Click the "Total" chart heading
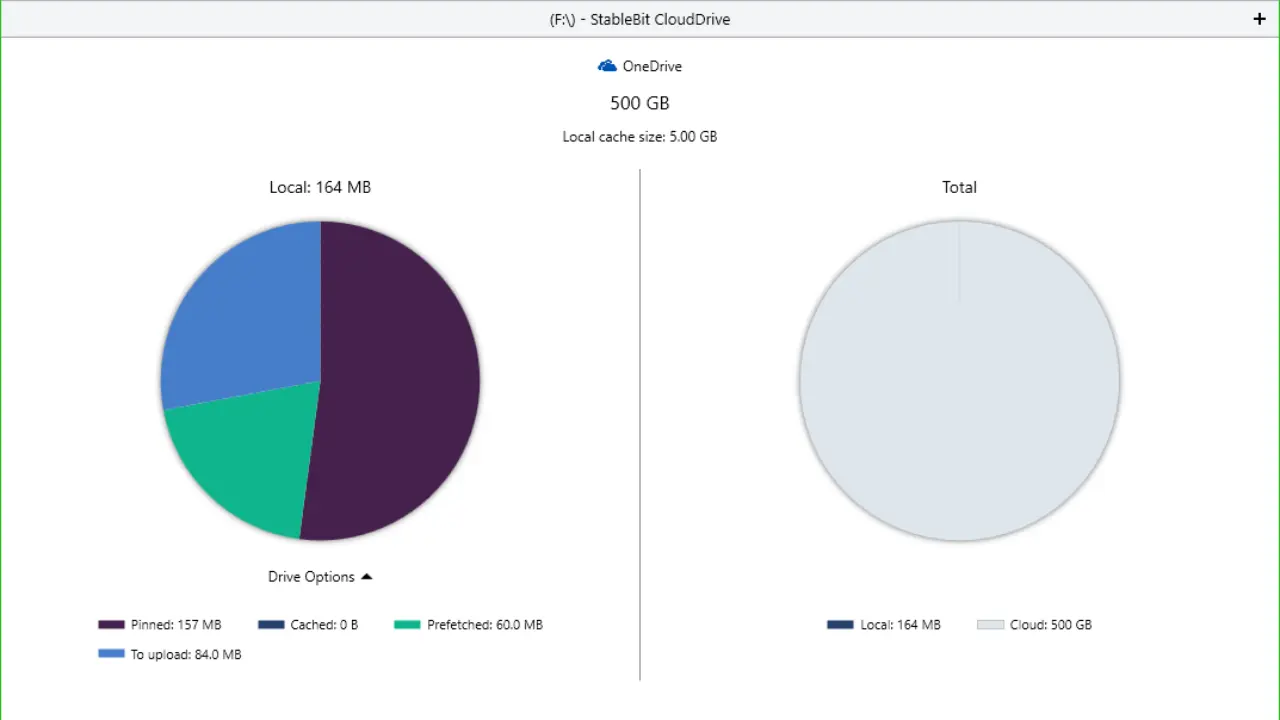 click(959, 187)
